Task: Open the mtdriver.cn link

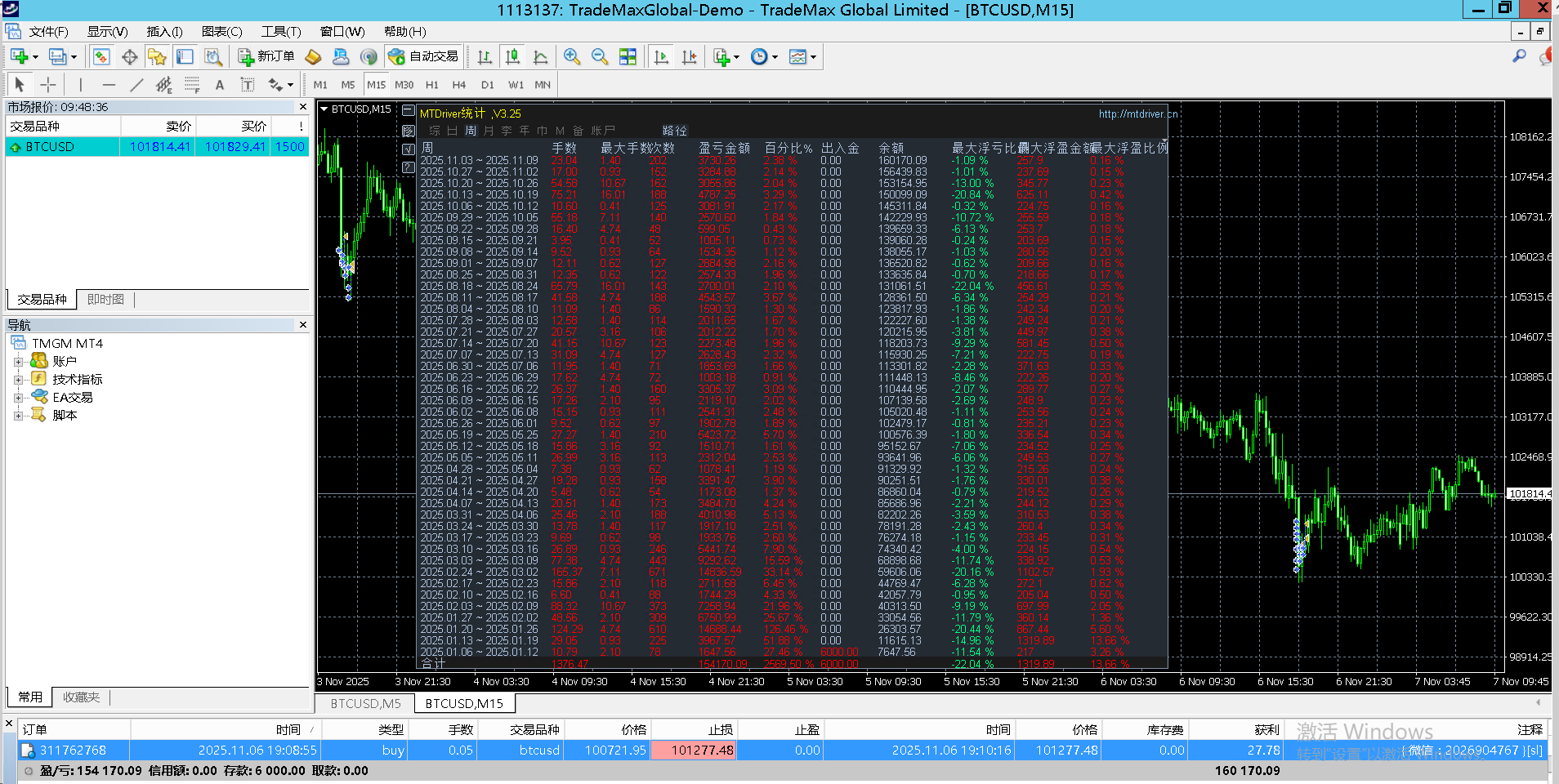Action: 1137,114
